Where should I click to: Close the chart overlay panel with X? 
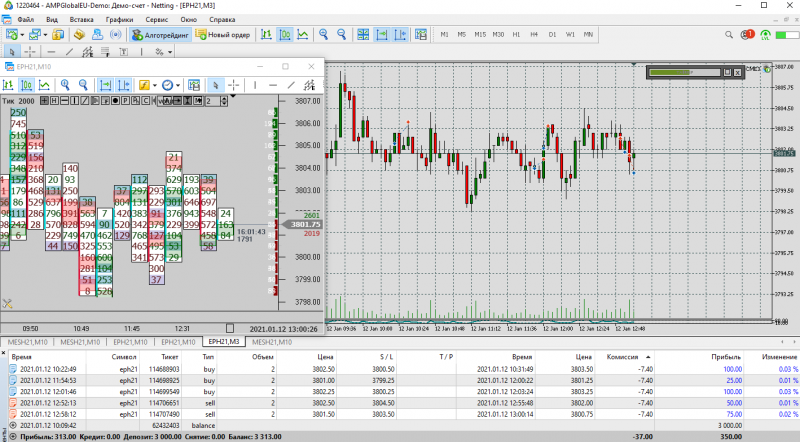(x=737, y=72)
